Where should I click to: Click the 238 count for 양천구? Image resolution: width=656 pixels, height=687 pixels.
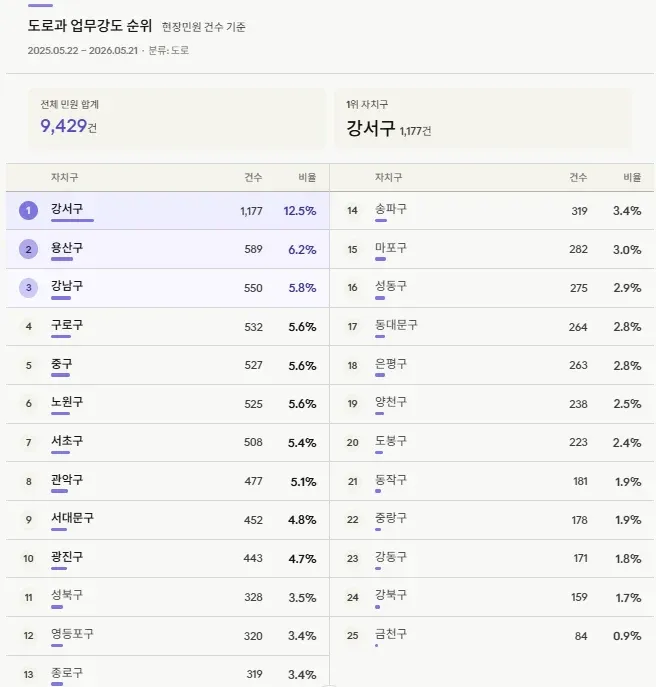click(578, 404)
